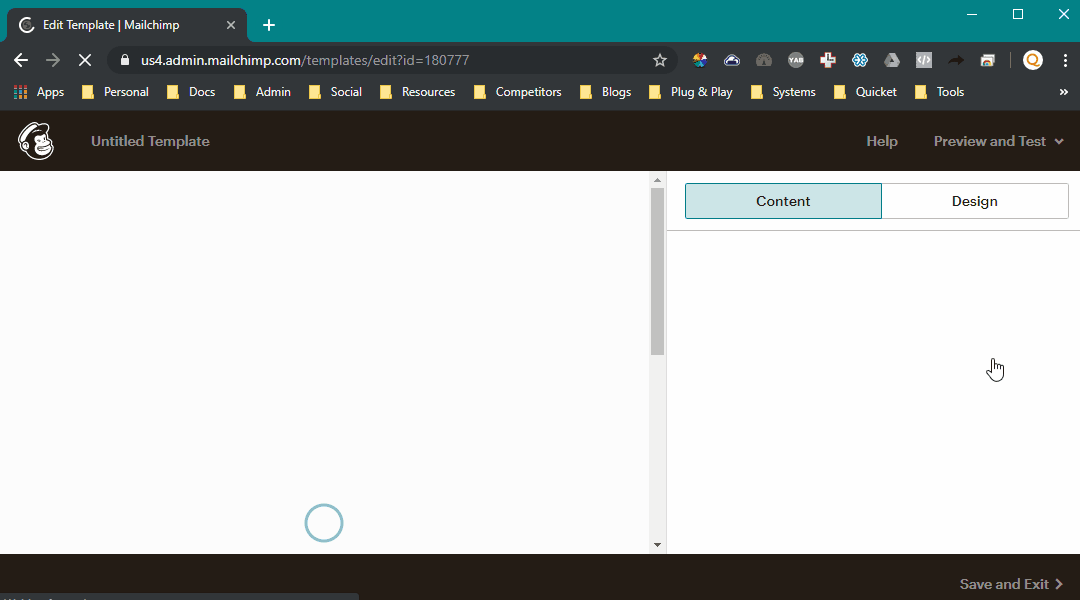Open the Docs bookmarks folder
This screenshot has height=600, width=1080.
pyautogui.click(x=191, y=92)
